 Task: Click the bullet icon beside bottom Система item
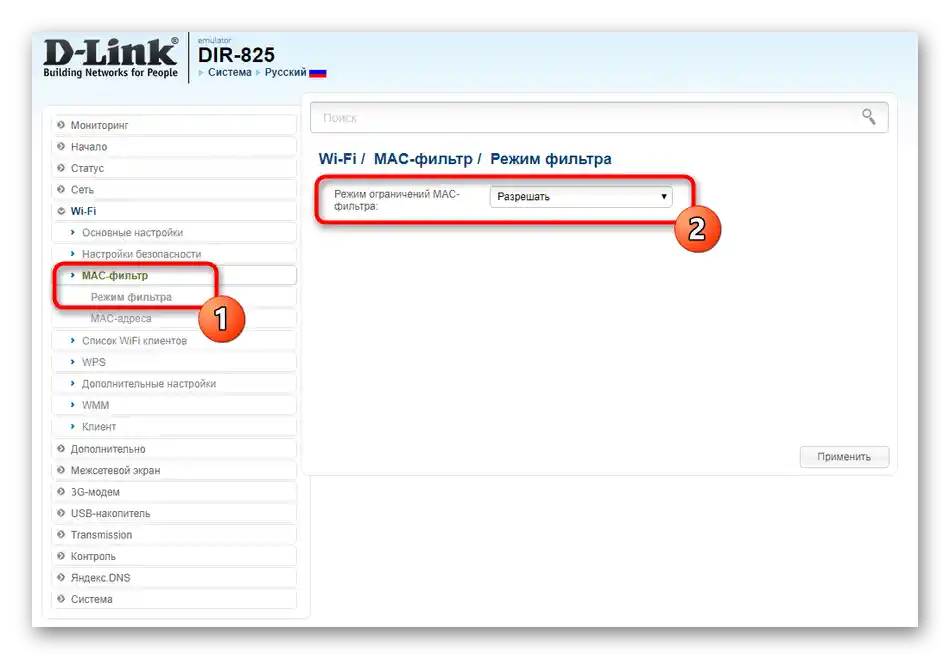point(61,599)
